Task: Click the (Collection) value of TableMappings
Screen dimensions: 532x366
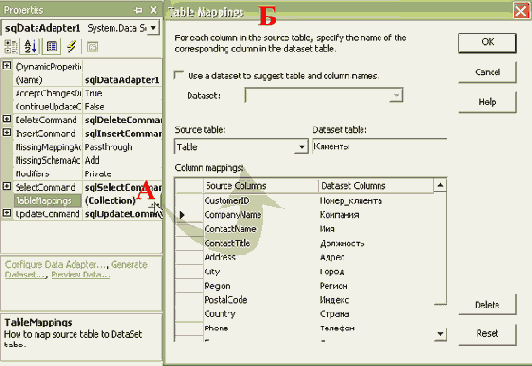Action: coord(110,201)
